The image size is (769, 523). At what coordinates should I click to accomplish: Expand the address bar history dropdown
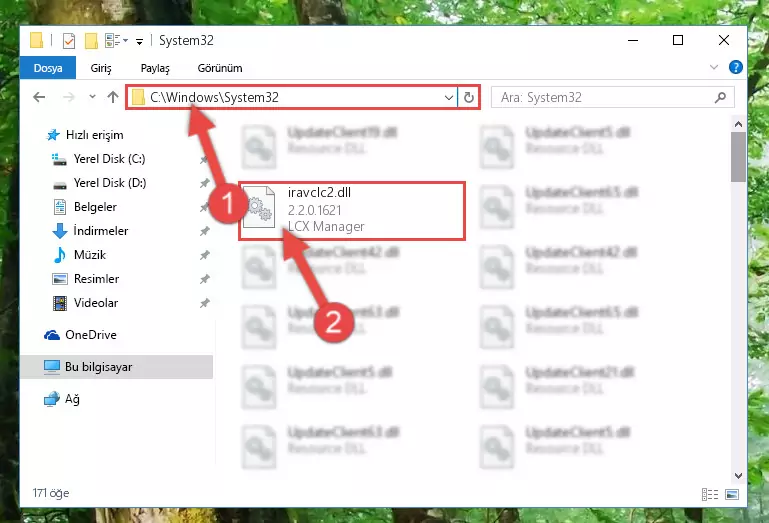pyautogui.click(x=448, y=98)
